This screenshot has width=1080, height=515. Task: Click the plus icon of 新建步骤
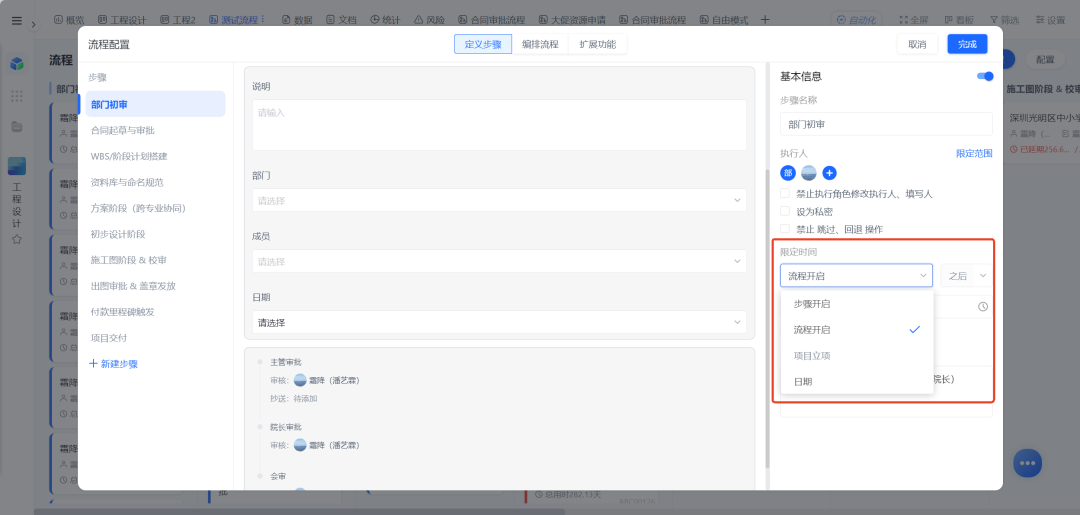[94, 364]
